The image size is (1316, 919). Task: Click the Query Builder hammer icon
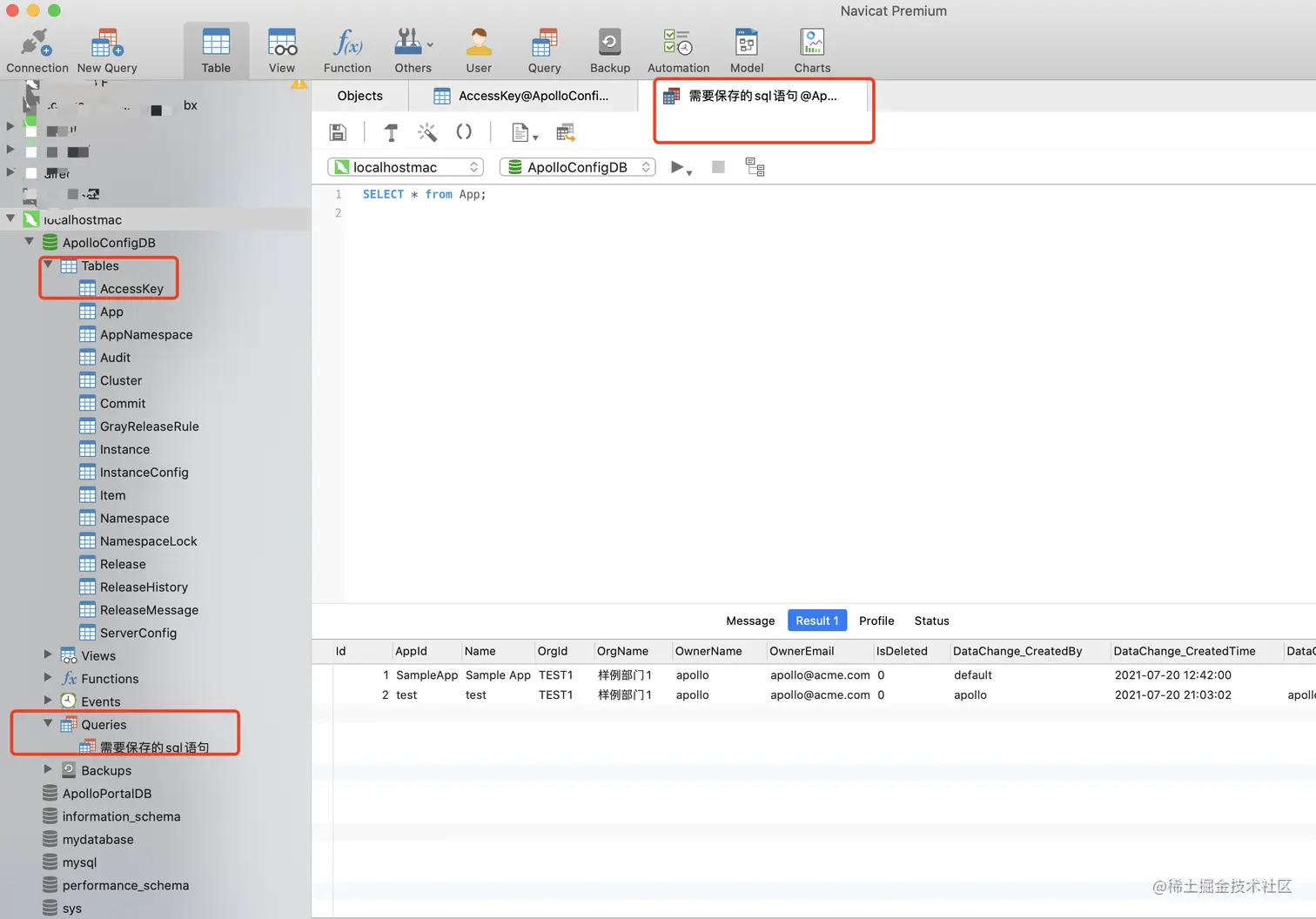[x=391, y=132]
